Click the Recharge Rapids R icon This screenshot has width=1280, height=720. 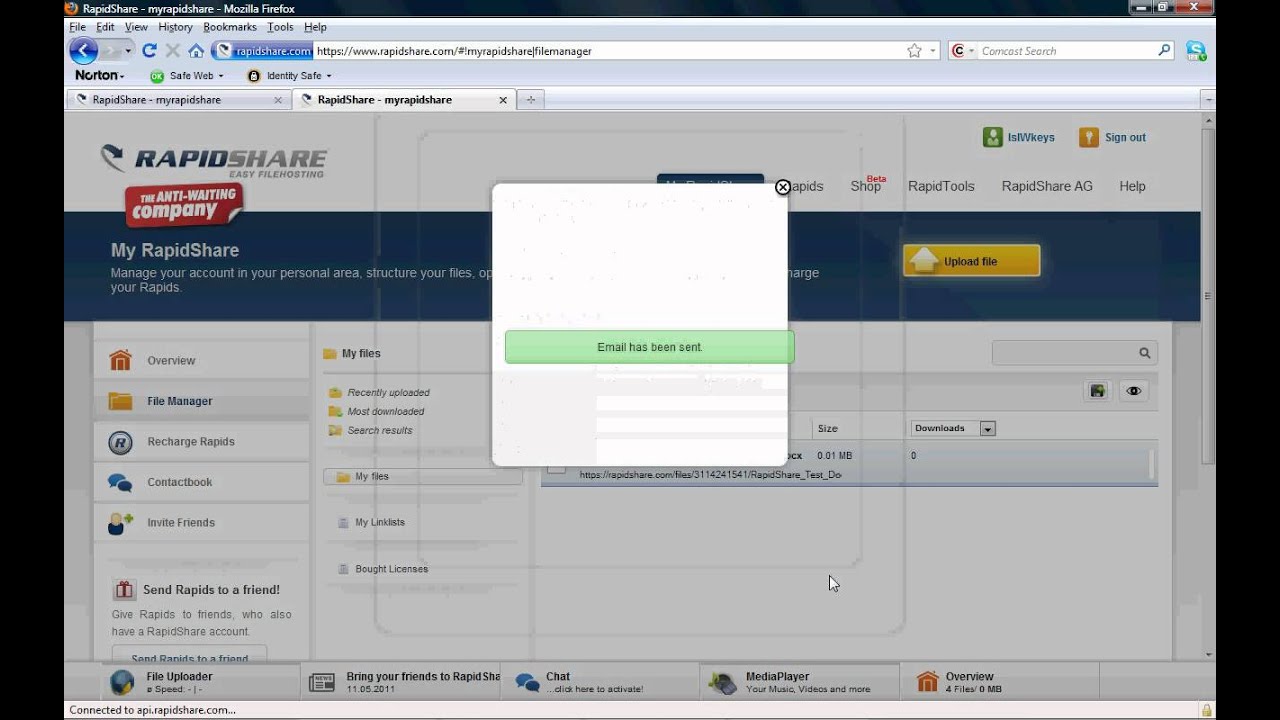coord(120,442)
